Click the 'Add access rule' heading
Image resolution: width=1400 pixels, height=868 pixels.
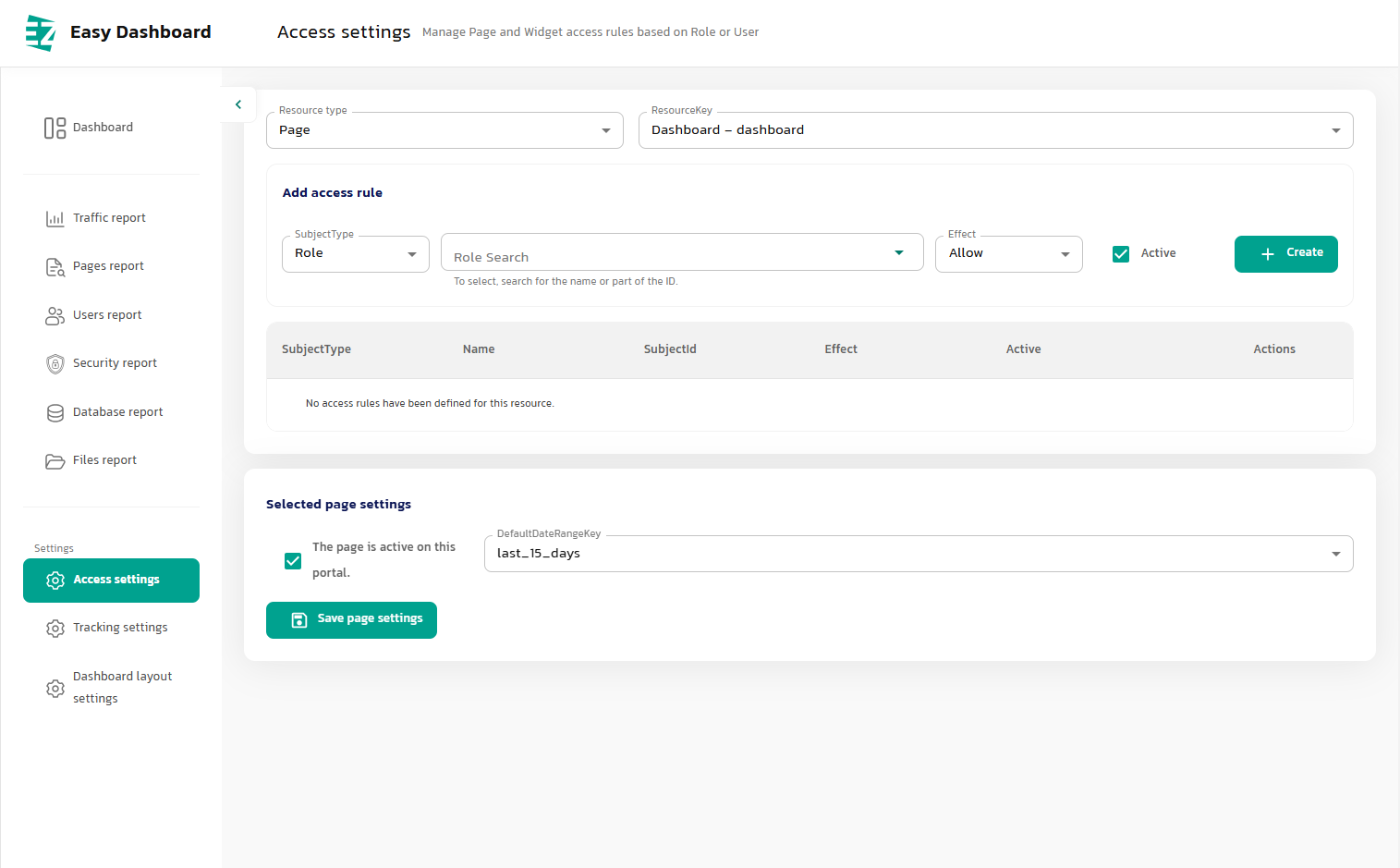(333, 193)
